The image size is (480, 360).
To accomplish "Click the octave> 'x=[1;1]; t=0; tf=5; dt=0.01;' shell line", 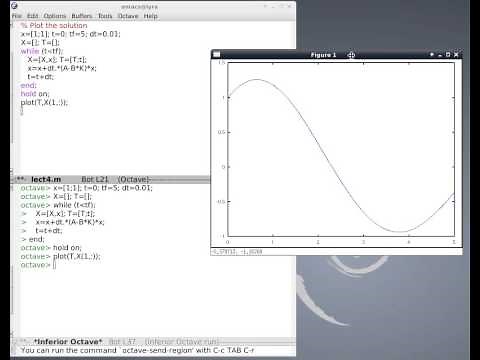I will pos(87,188).
